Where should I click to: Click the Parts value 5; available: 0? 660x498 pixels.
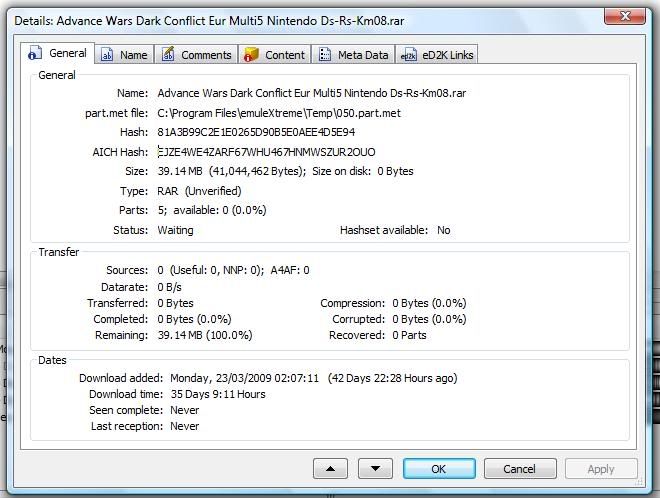point(212,210)
